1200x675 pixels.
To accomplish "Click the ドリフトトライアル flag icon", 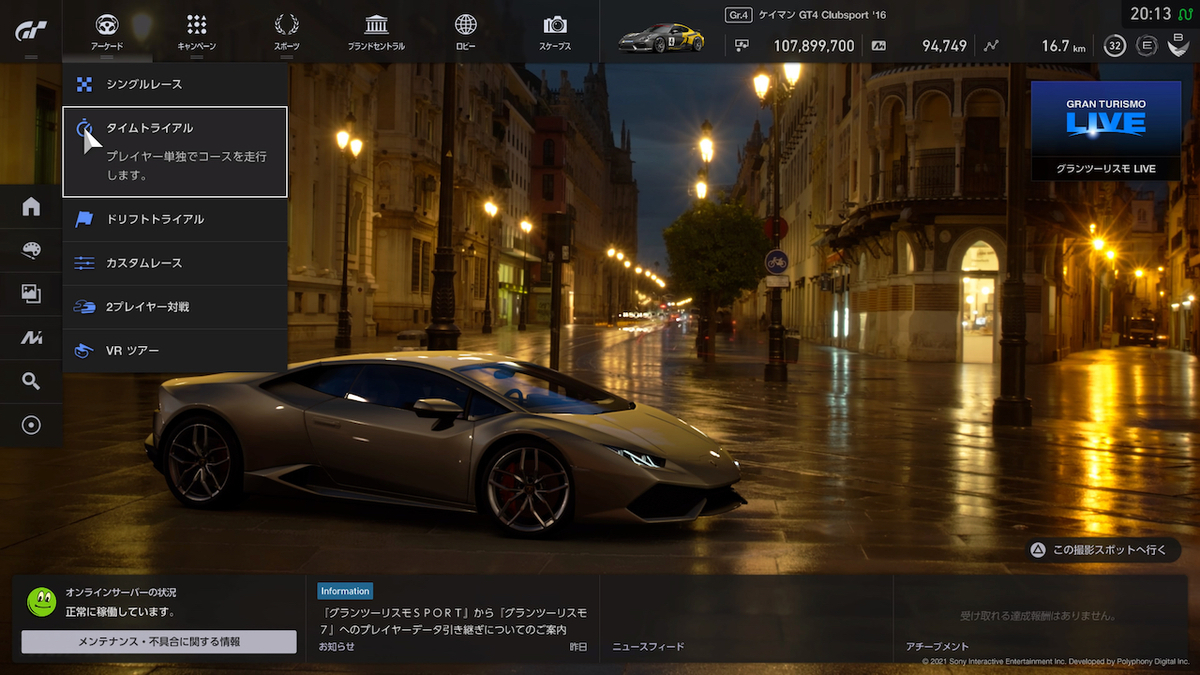I will [x=84, y=219].
